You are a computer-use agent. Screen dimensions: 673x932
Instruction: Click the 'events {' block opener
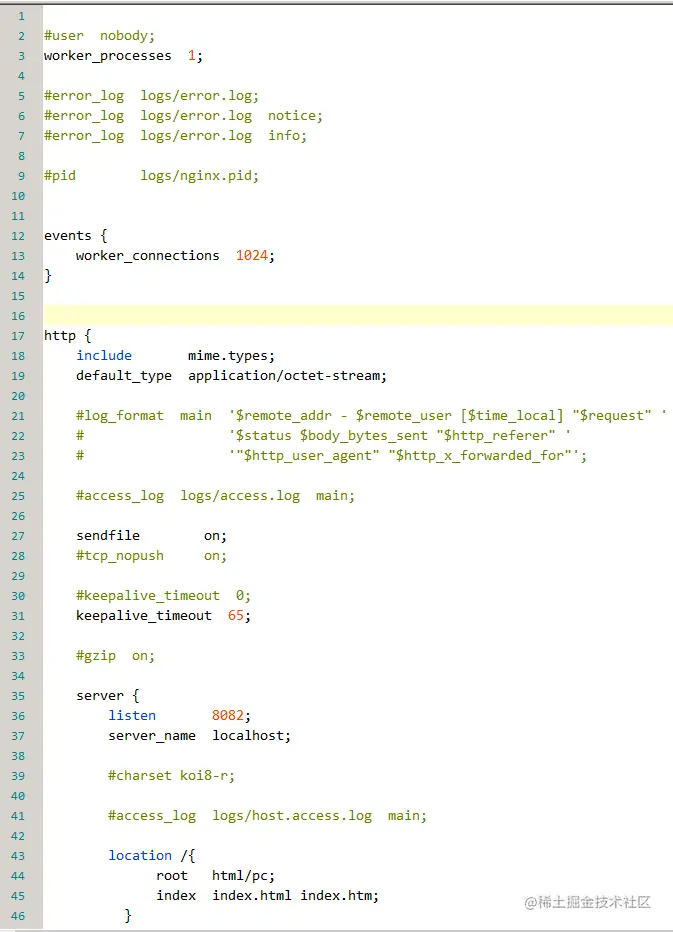[x=76, y=236]
